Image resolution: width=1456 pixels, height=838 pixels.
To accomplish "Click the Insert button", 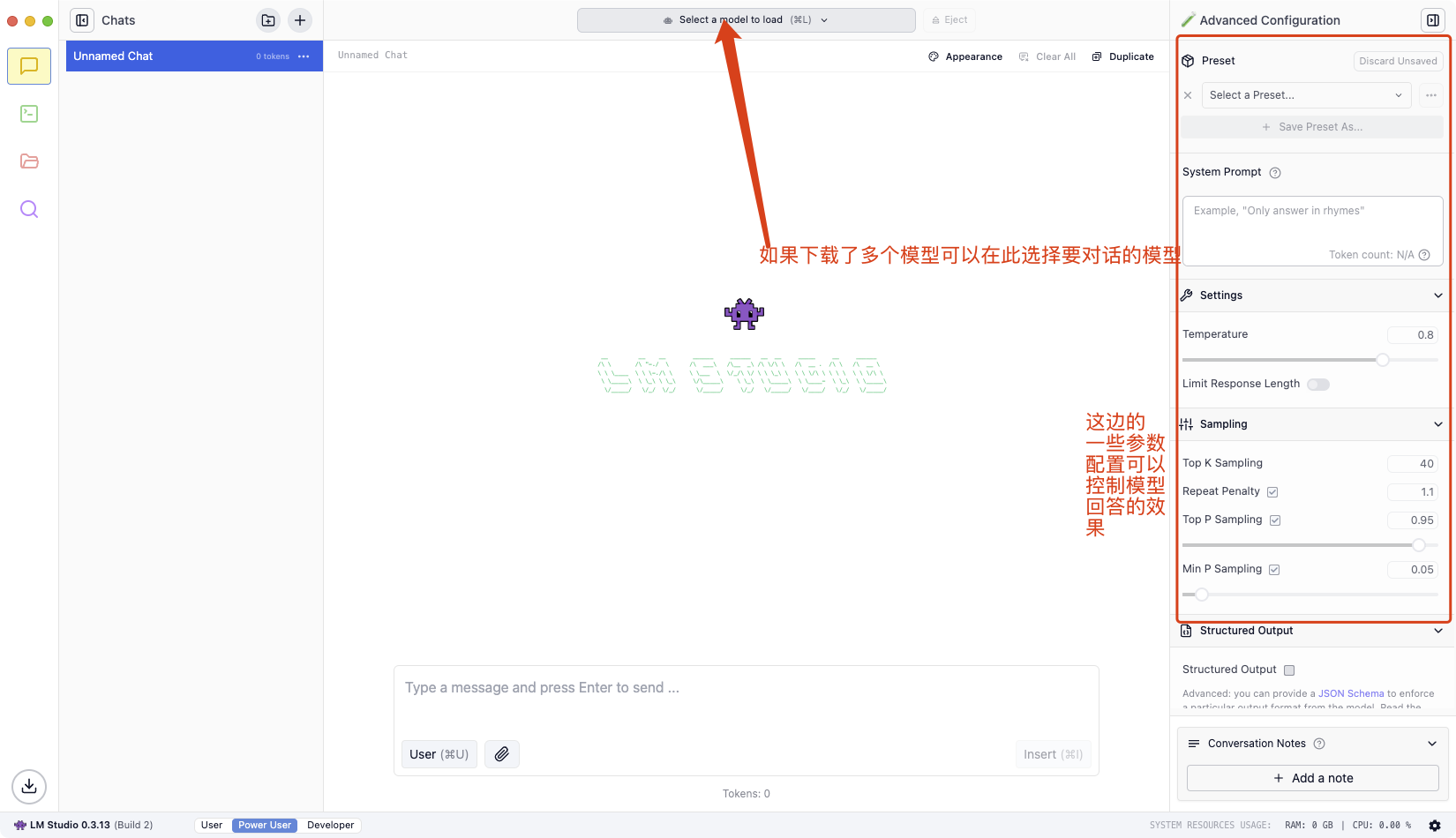I will click(x=1053, y=754).
